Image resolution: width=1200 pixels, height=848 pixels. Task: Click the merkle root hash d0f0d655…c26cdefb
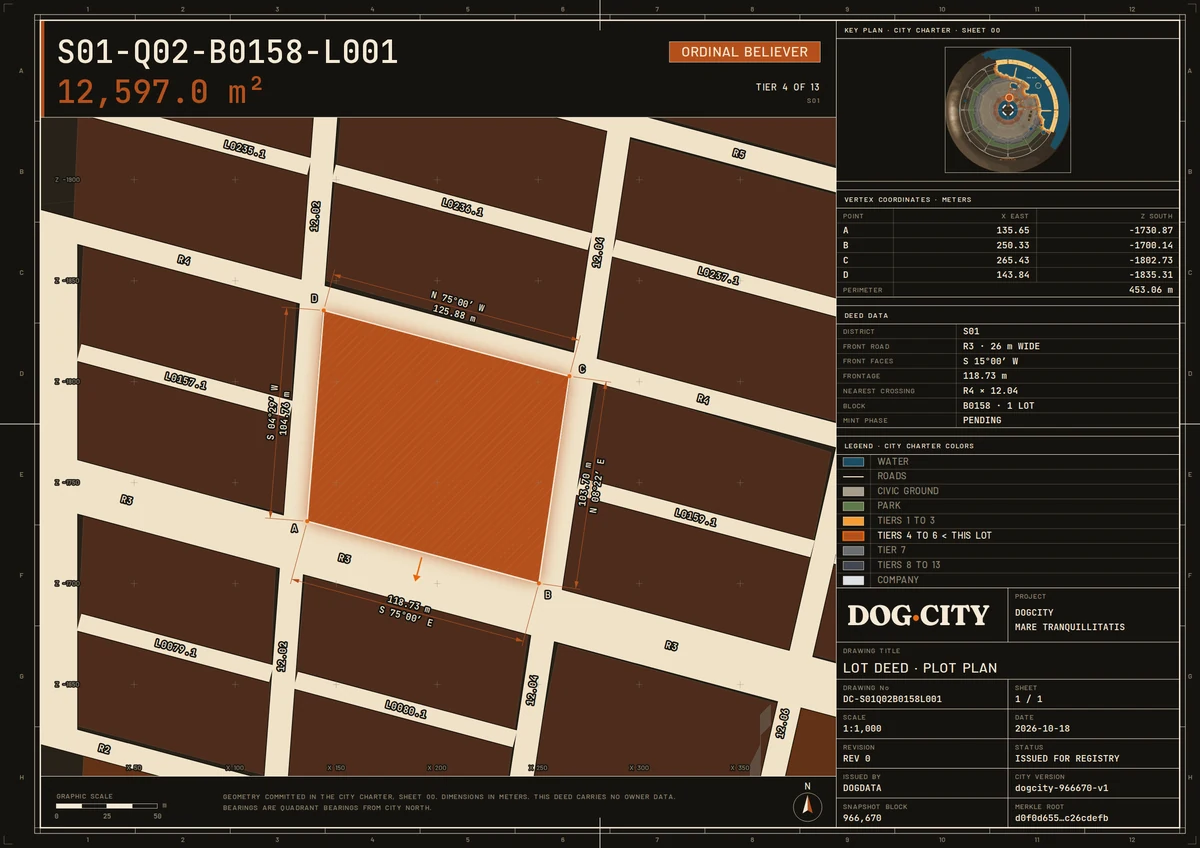pyautogui.click(x=1062, y=818)
